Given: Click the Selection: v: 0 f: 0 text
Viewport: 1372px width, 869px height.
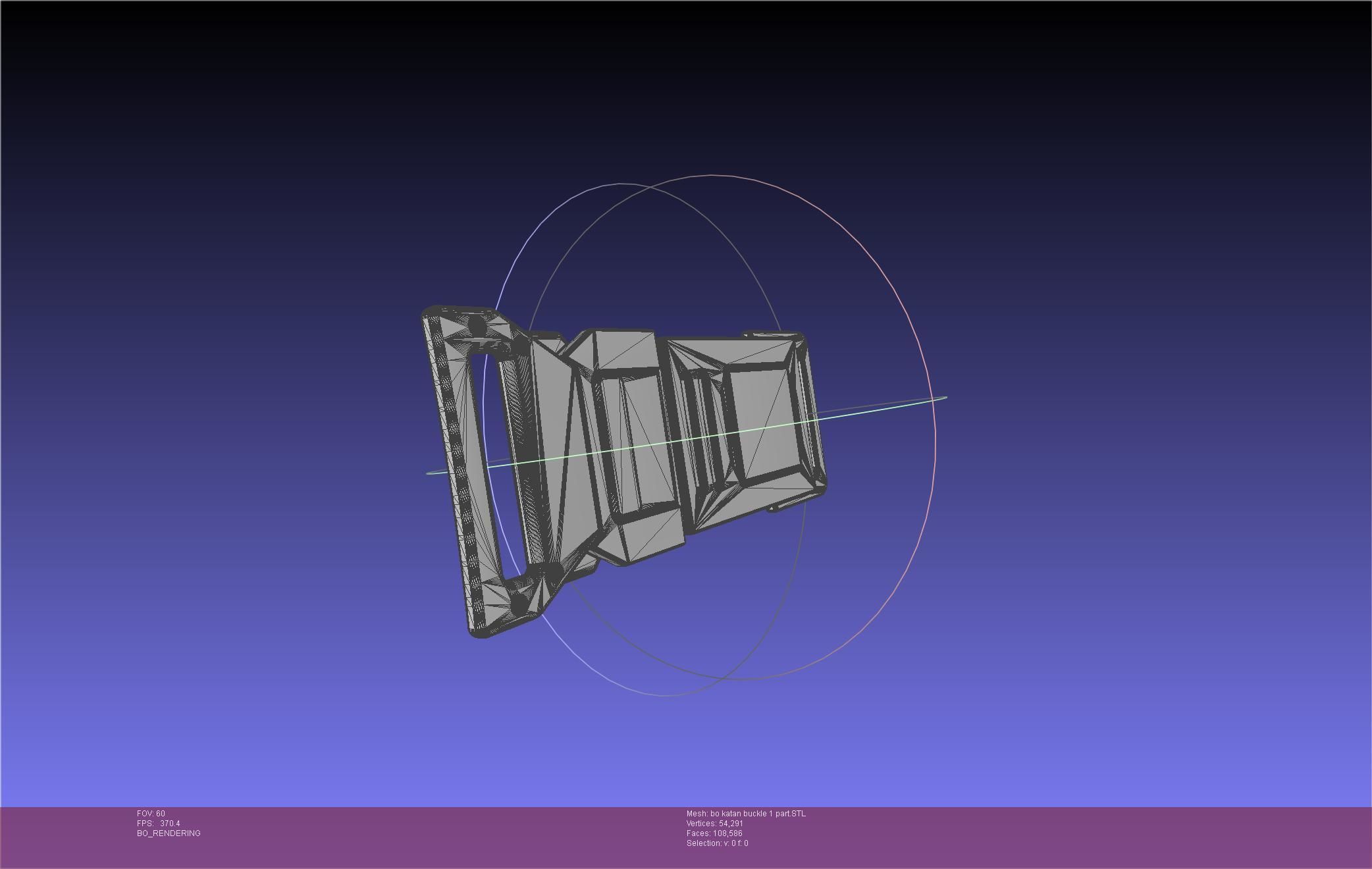Looking at the screenshot, I should (x=717, y=843).
